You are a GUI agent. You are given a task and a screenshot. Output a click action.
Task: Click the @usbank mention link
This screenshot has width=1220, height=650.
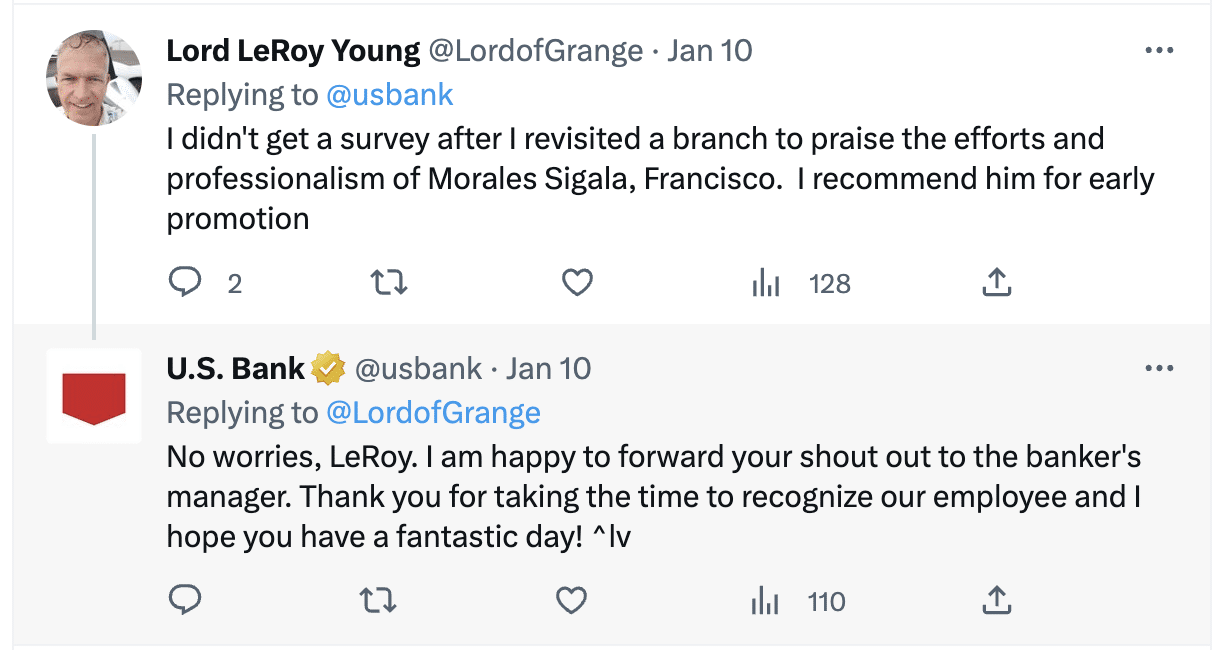(389, 95)
